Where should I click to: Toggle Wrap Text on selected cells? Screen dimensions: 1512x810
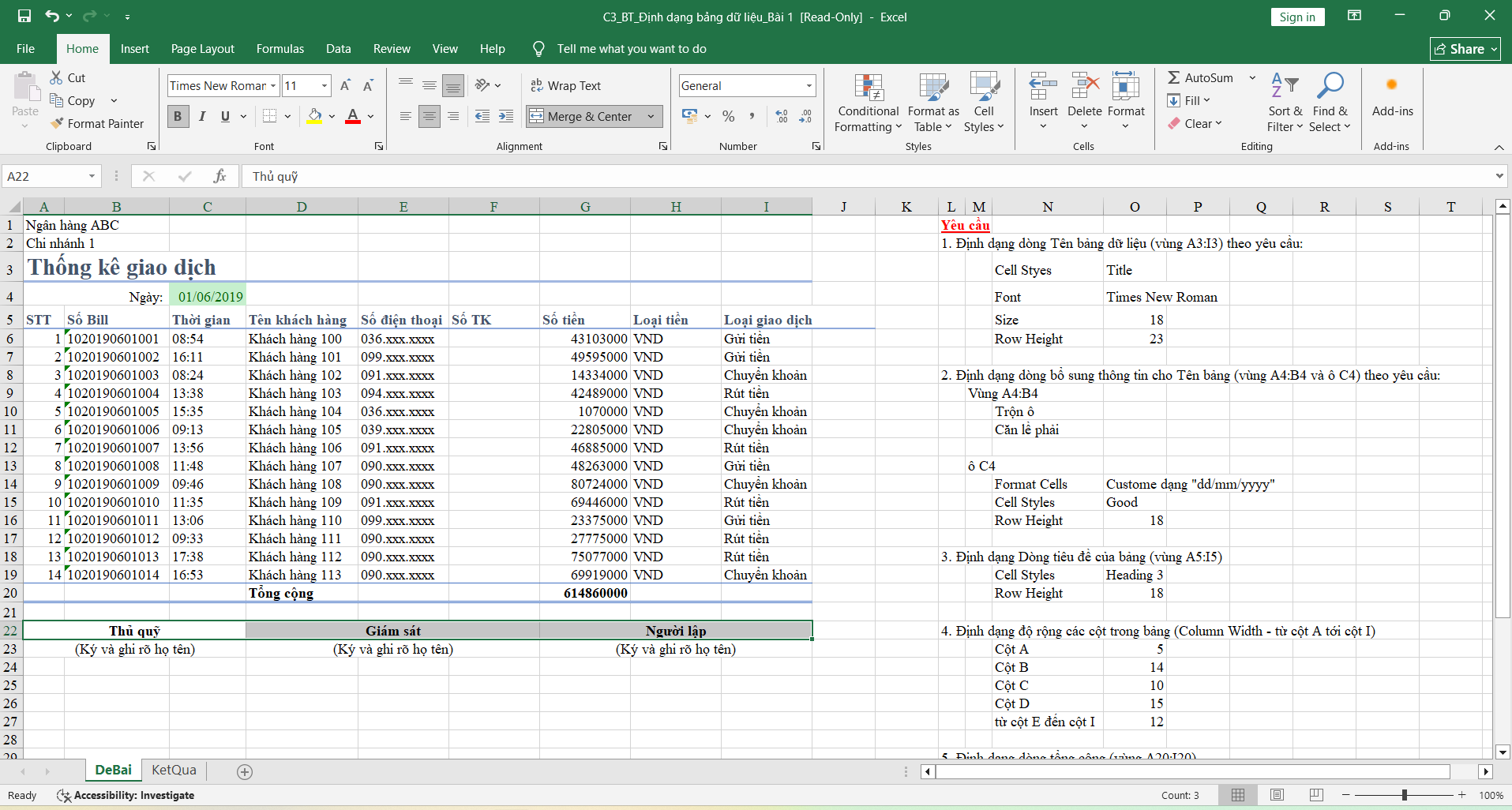[x=565, y=85]
